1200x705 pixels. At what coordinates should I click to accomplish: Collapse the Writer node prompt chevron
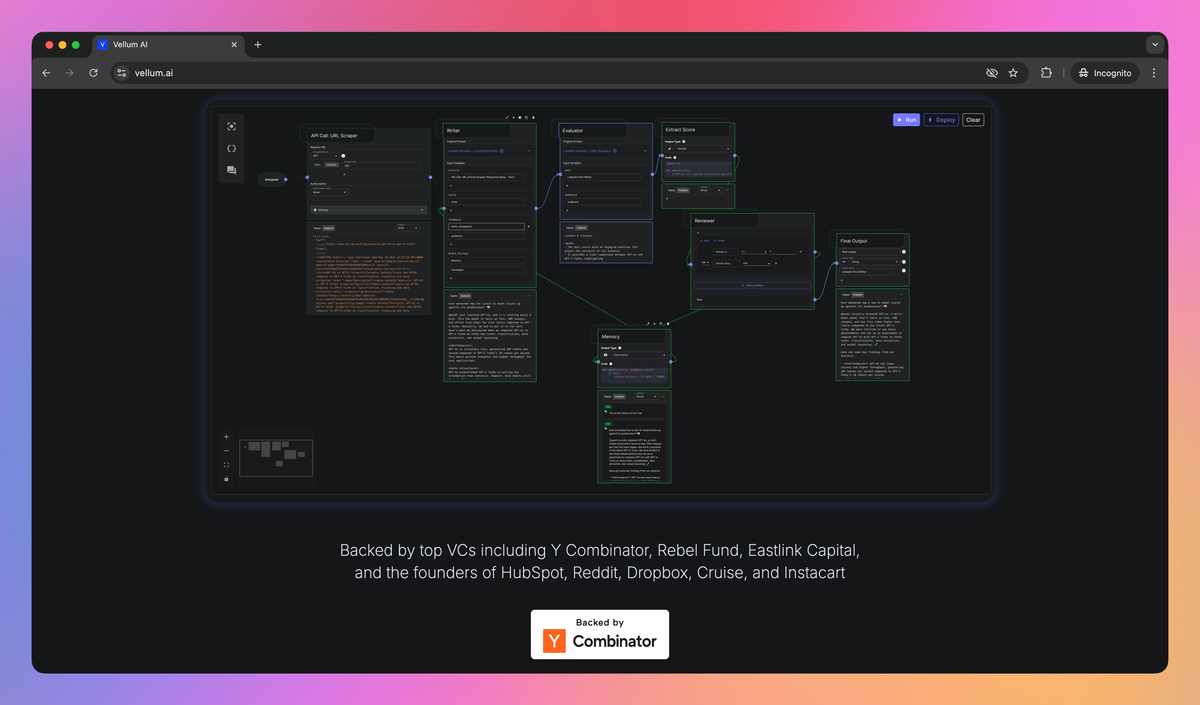pyautogui.click(x=529, y=151)
